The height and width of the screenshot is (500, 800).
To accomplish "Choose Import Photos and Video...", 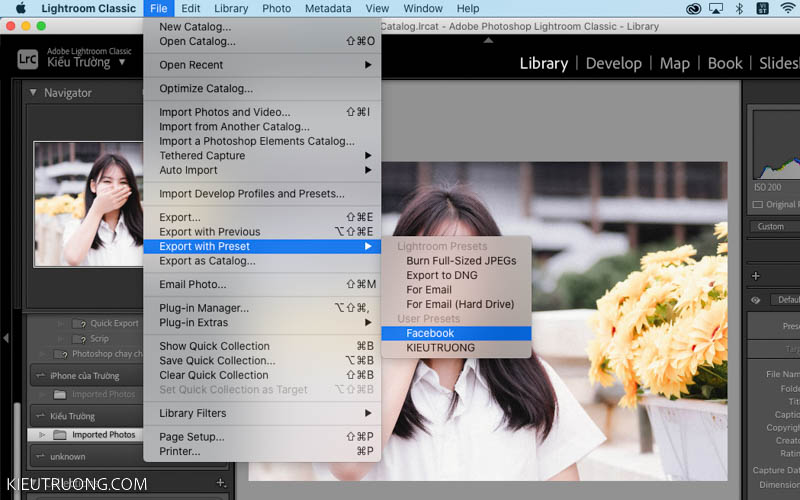I will coord(262,112).
